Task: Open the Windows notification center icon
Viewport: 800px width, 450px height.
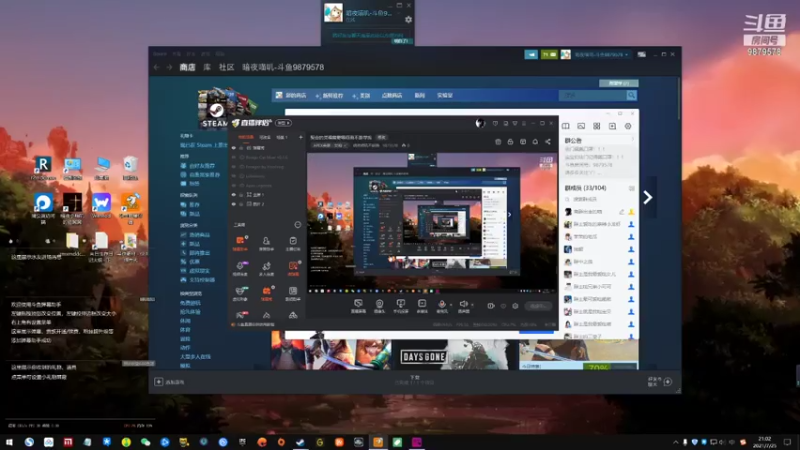Action: click(x=788, y=442)
